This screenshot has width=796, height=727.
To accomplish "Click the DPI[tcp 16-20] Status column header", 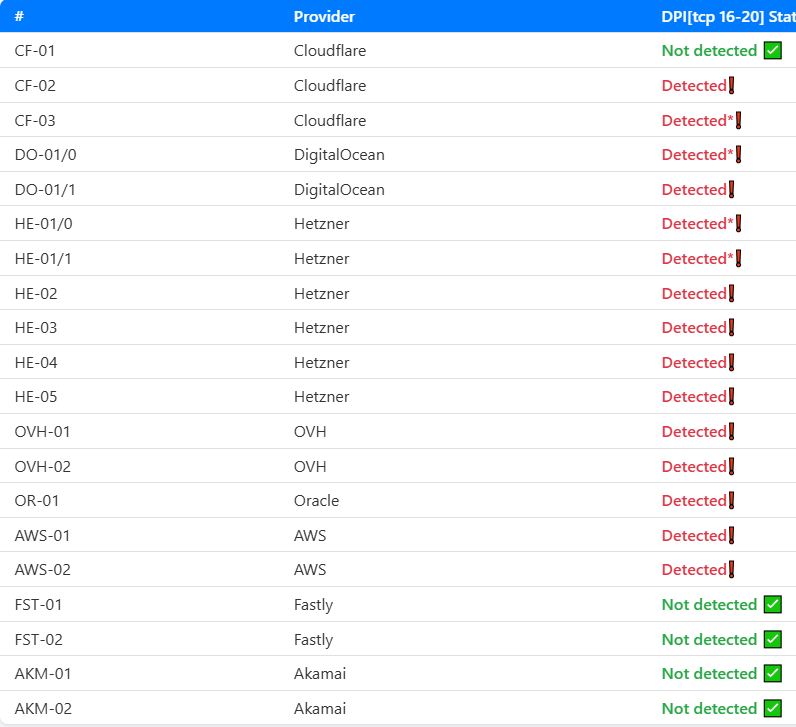I will [x=727, y=17].
